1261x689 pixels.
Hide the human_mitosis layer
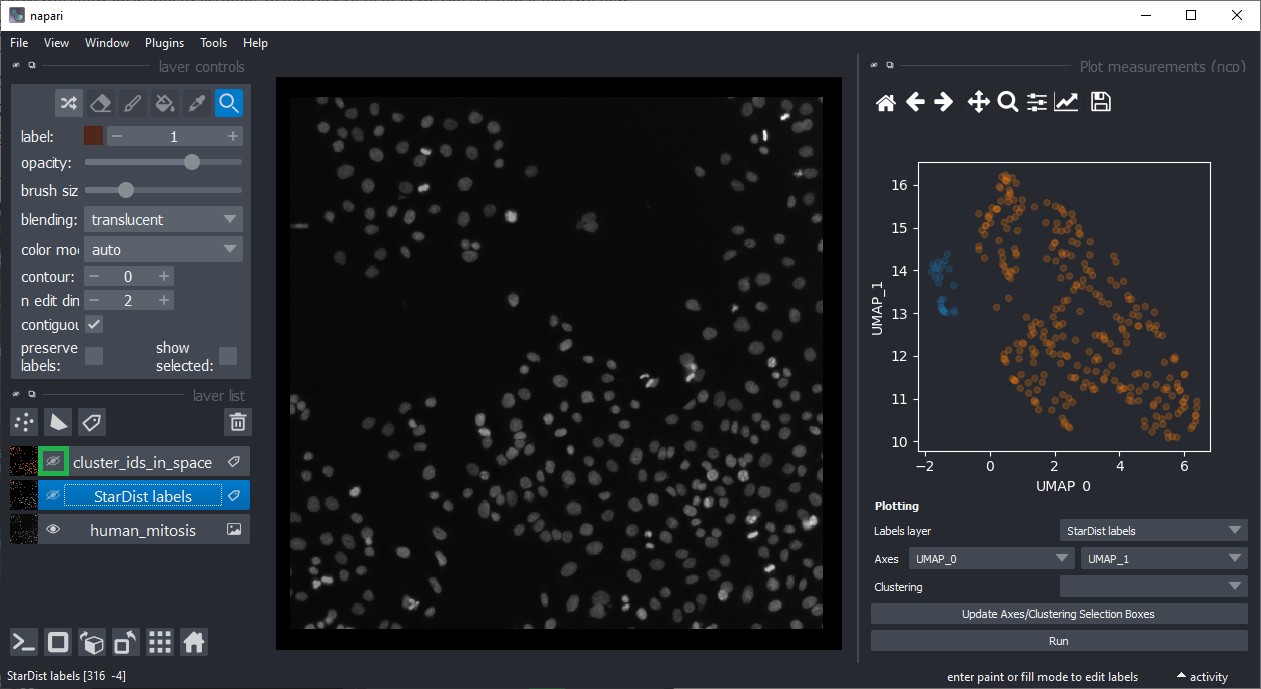coord(54,530)
